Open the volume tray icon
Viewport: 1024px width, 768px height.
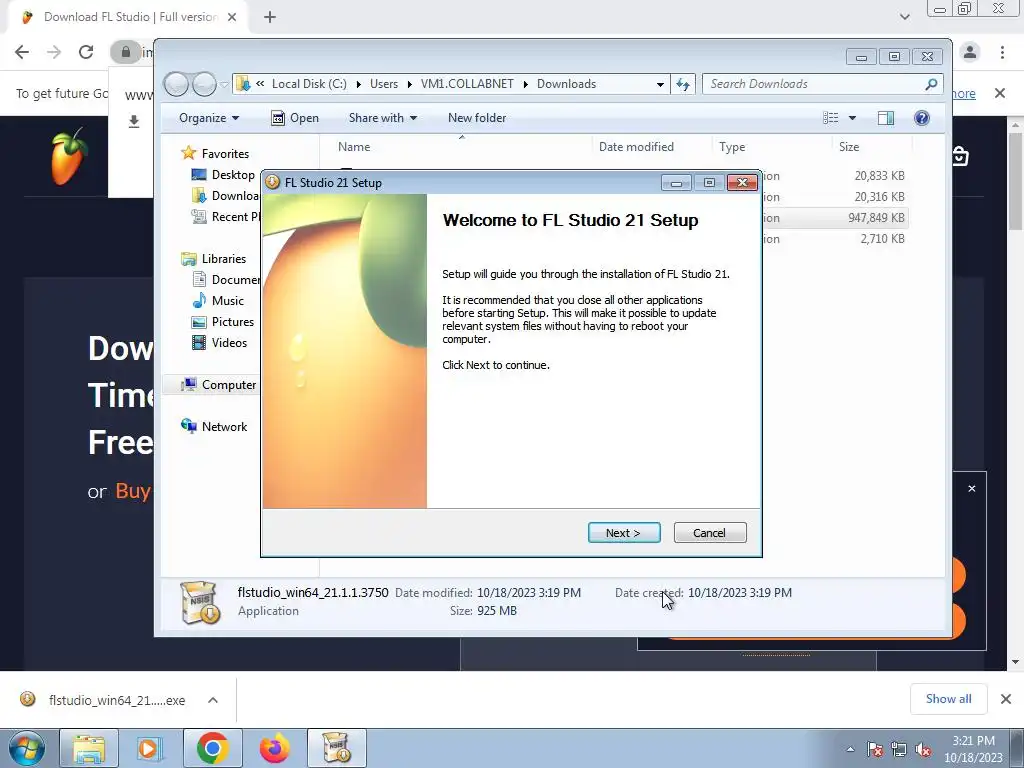click(x=923, y=749)
